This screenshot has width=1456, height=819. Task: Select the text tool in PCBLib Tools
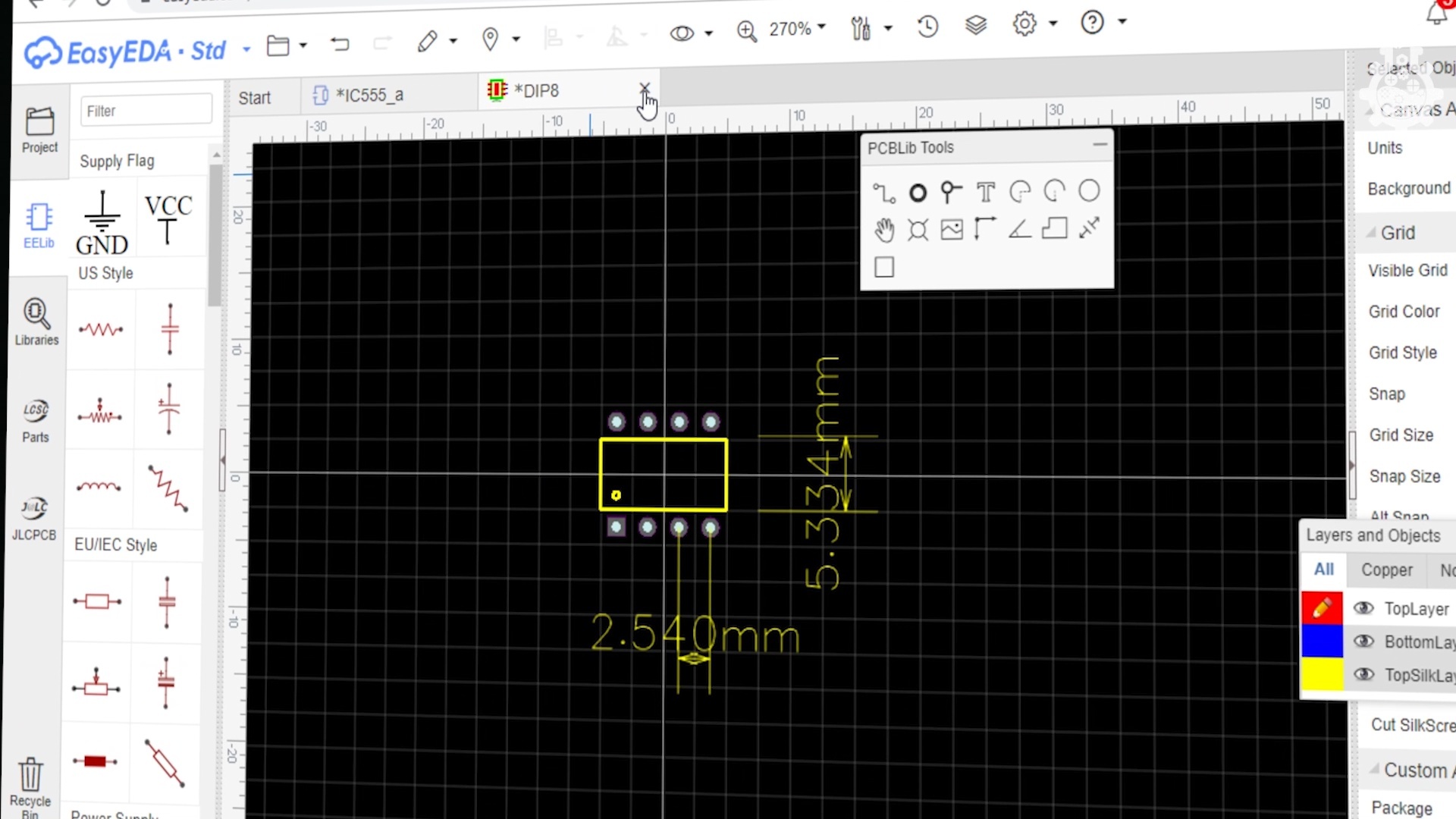[985, 192]
